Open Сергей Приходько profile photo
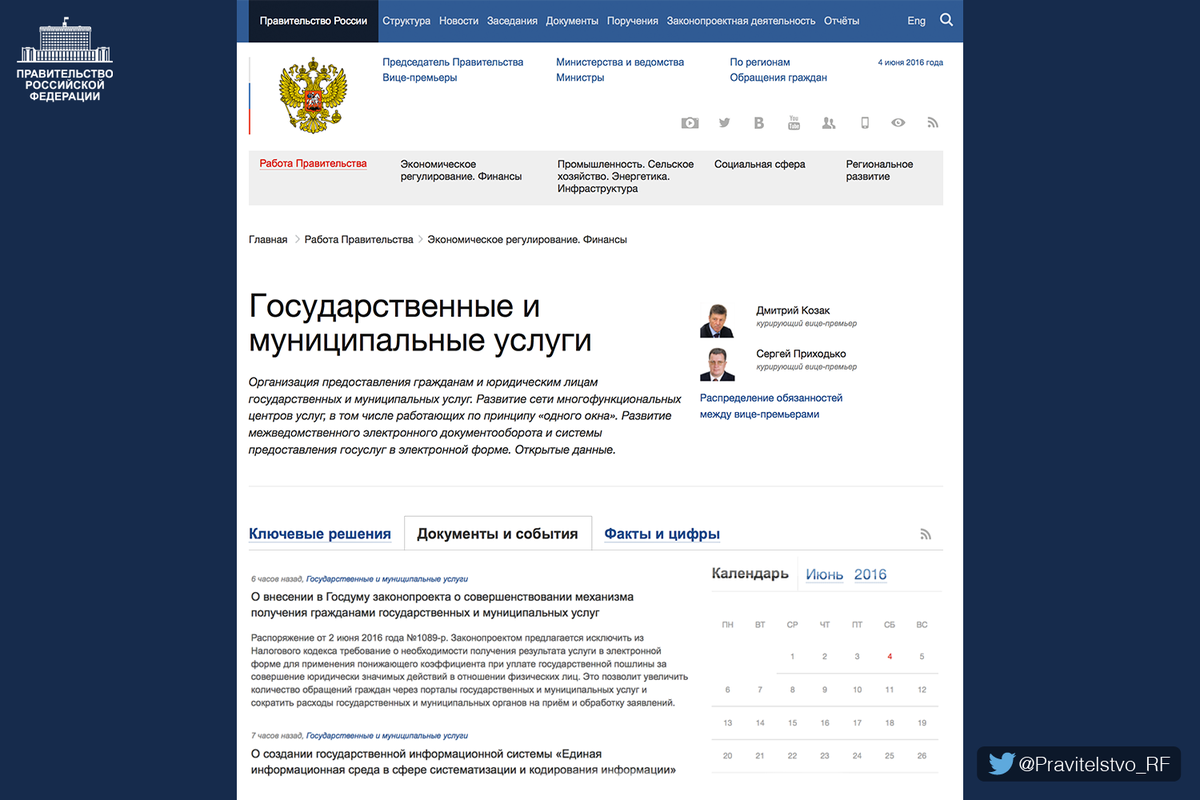 (x=717, y=364)
